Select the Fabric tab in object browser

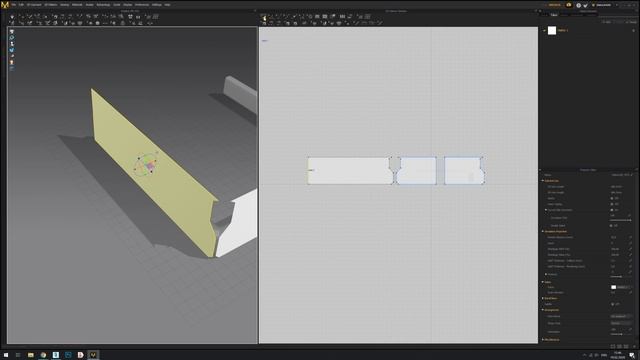pyautogui.click(x=553, y=15)
